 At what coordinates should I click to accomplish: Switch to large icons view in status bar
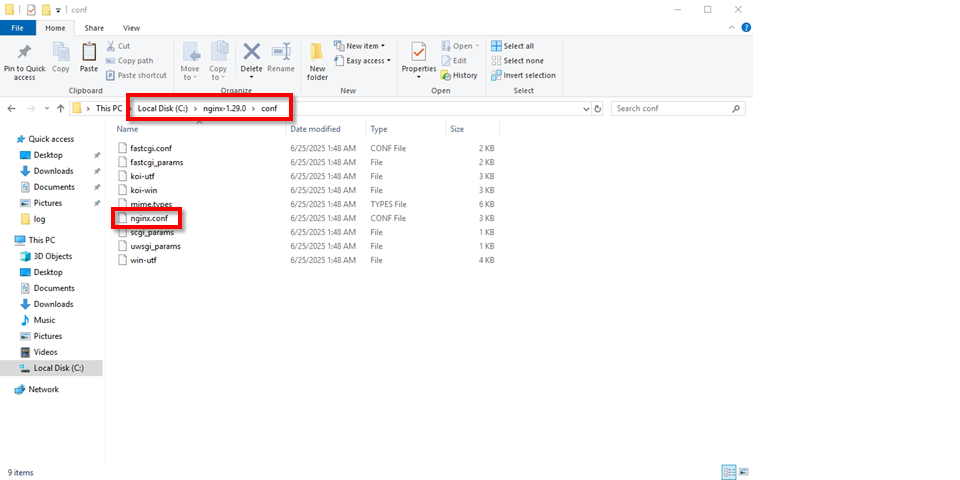pyautogui.click(x=745, y=472)
